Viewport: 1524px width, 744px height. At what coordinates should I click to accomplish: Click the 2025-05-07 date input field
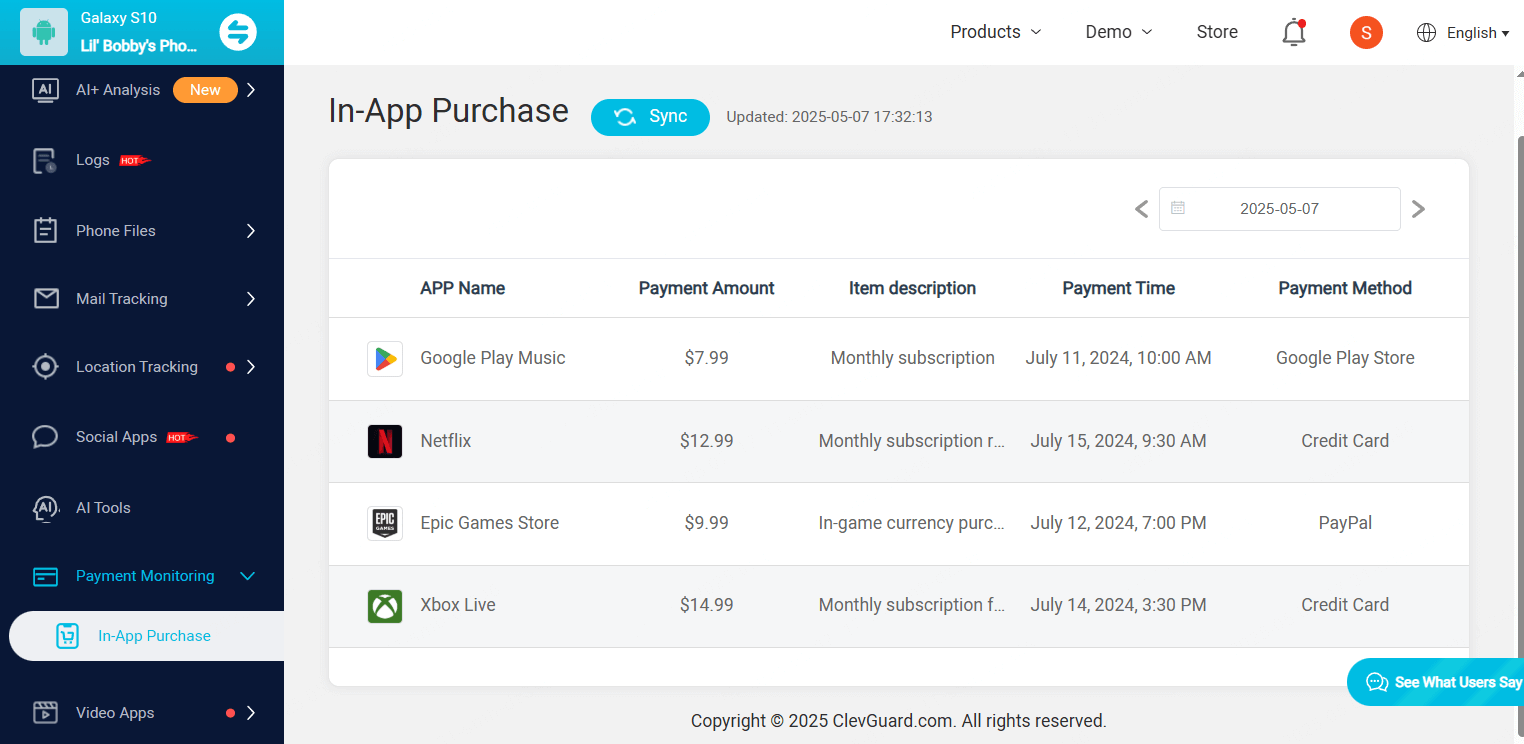pos(1279,209)
